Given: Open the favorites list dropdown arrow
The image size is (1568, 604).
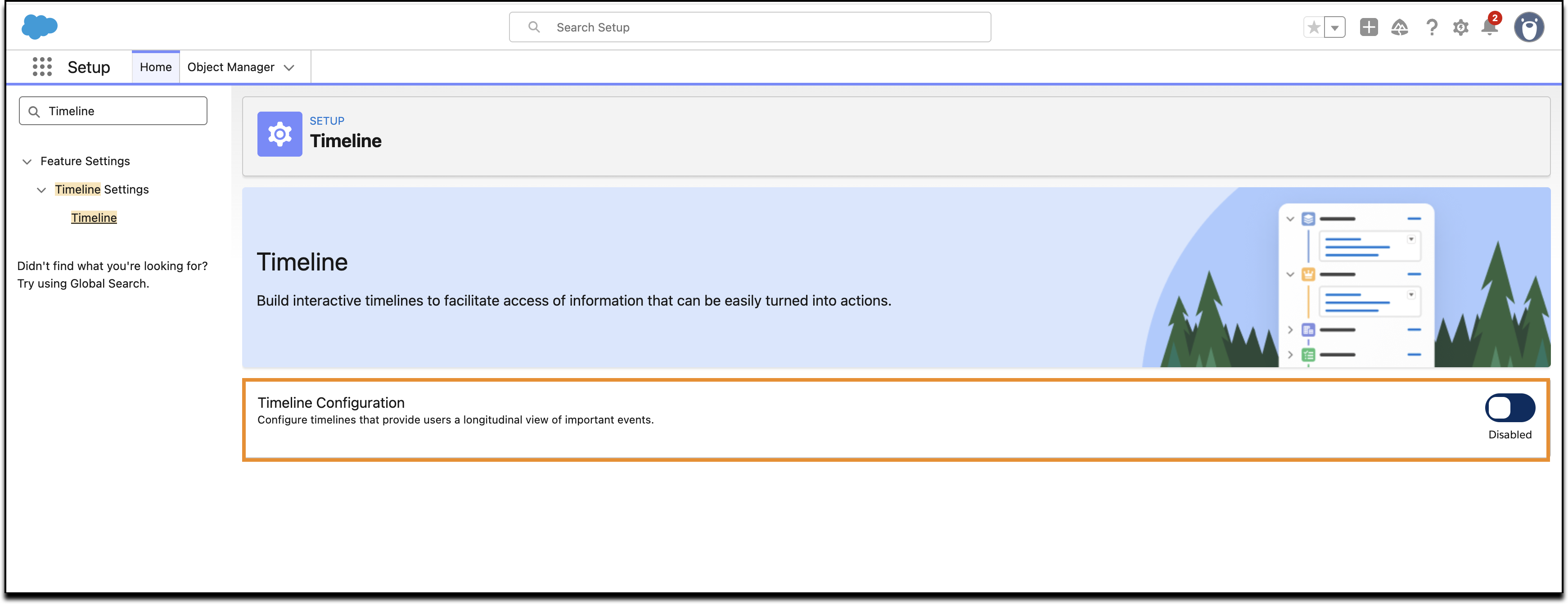Looking at the screenshot, I should (1334, 27).
